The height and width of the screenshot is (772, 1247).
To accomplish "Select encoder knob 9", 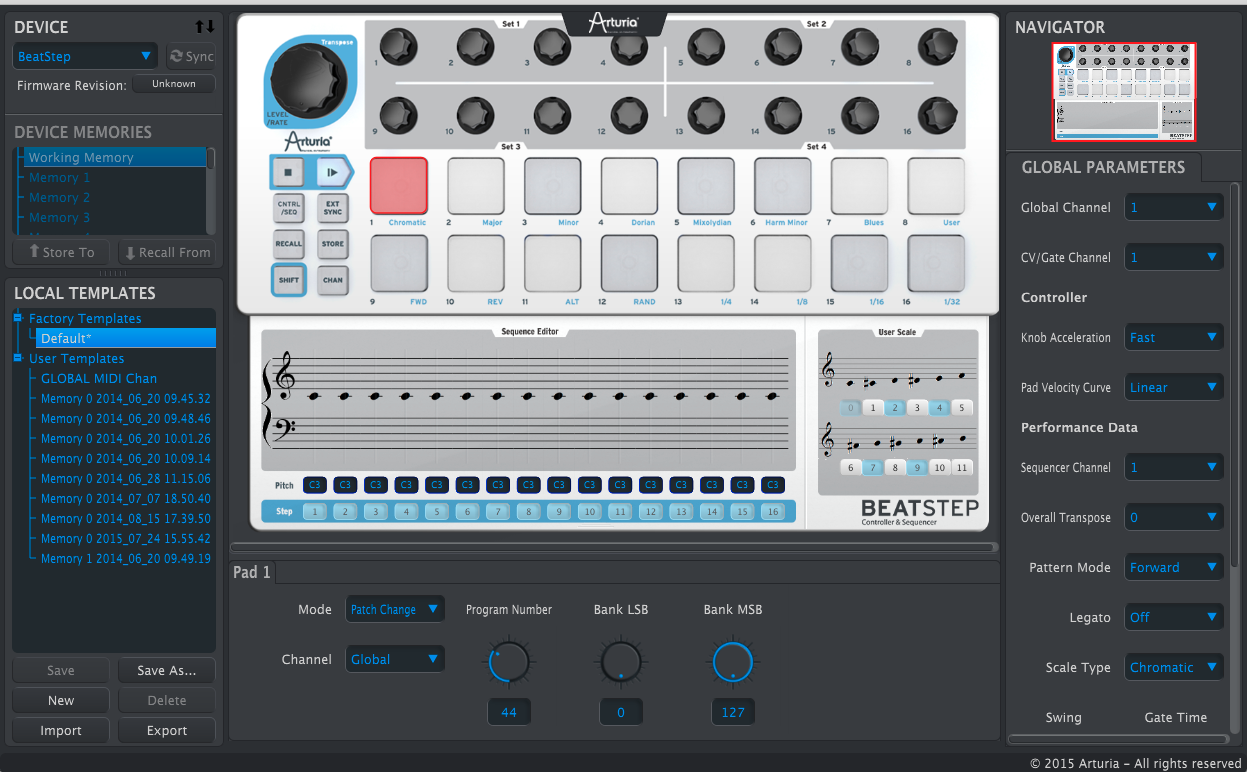I will [398, 115].
